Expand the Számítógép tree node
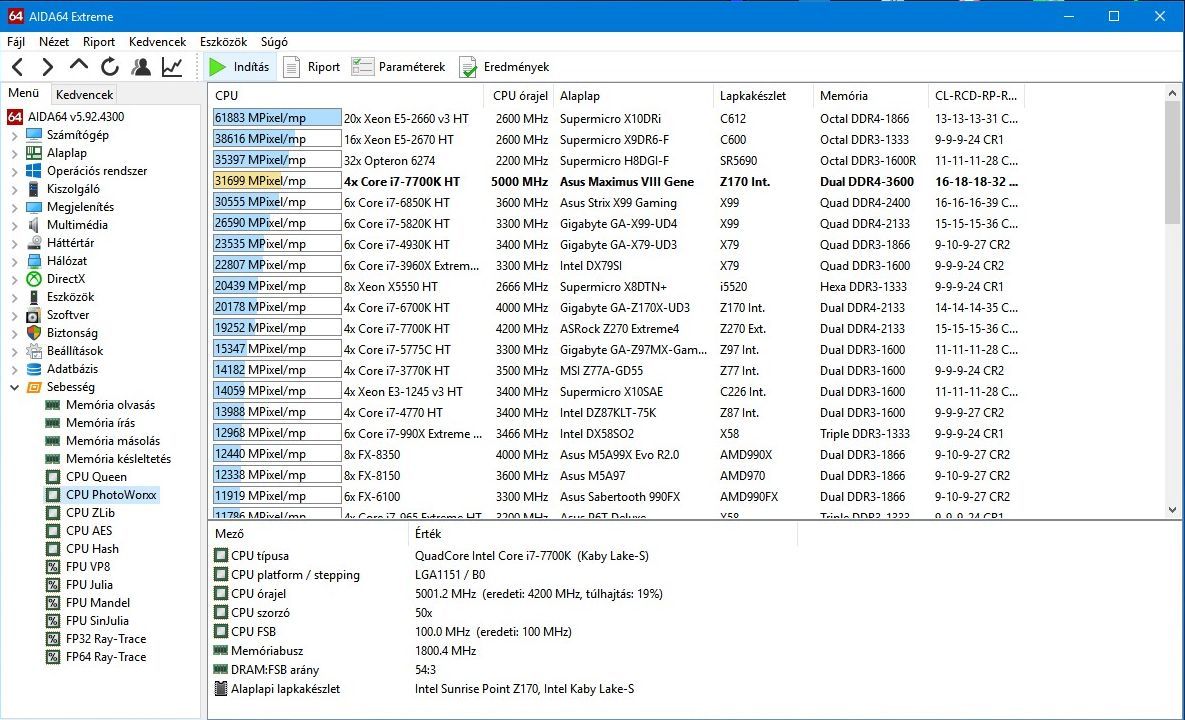Viewport: 1185px width, 720px height. pos(14,135)
